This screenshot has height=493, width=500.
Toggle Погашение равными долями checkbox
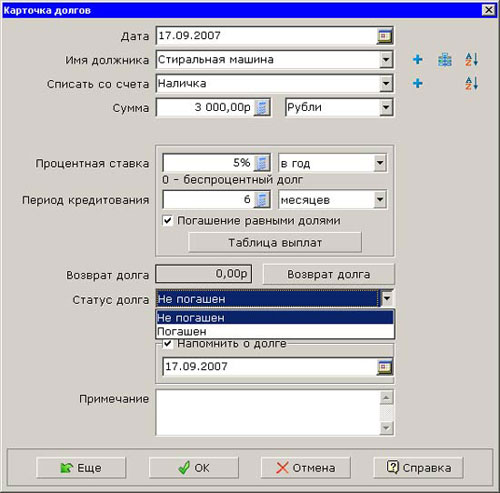click(168, 220)
